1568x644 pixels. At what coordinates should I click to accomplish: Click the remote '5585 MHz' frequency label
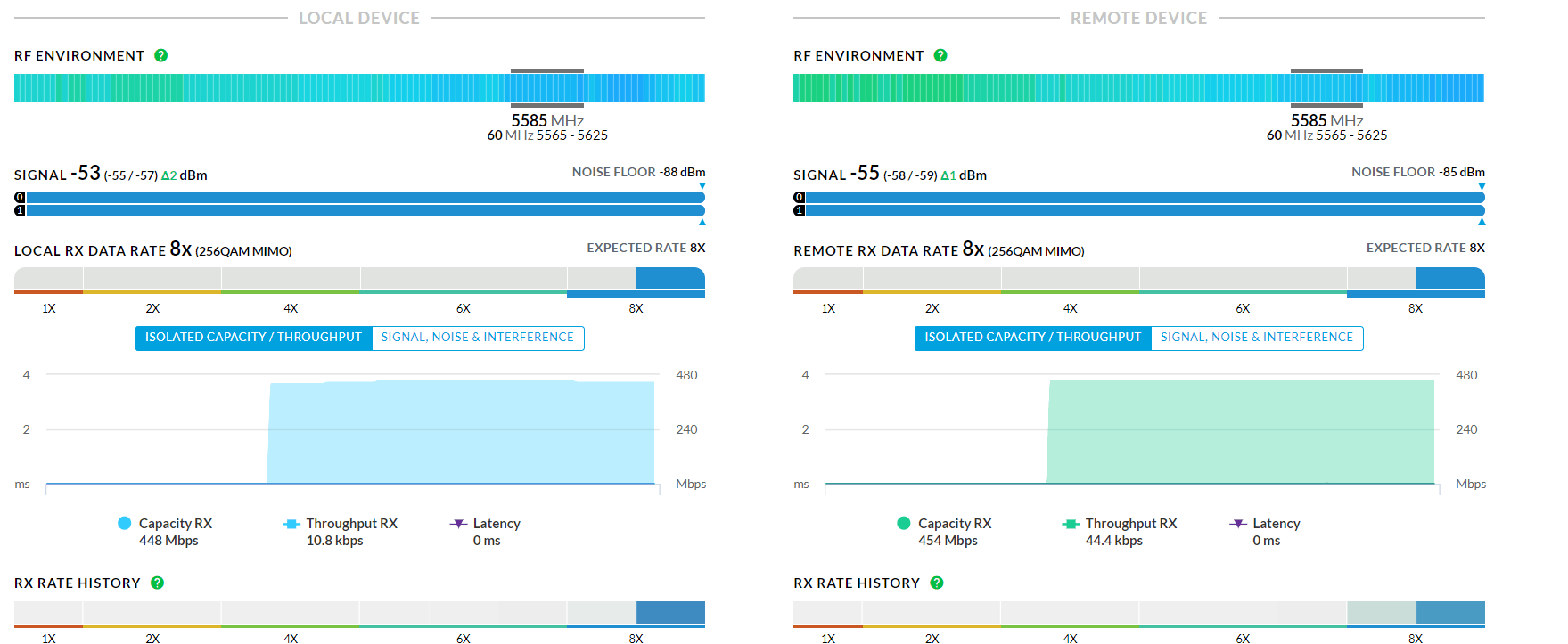click(x=1327, y=120)
